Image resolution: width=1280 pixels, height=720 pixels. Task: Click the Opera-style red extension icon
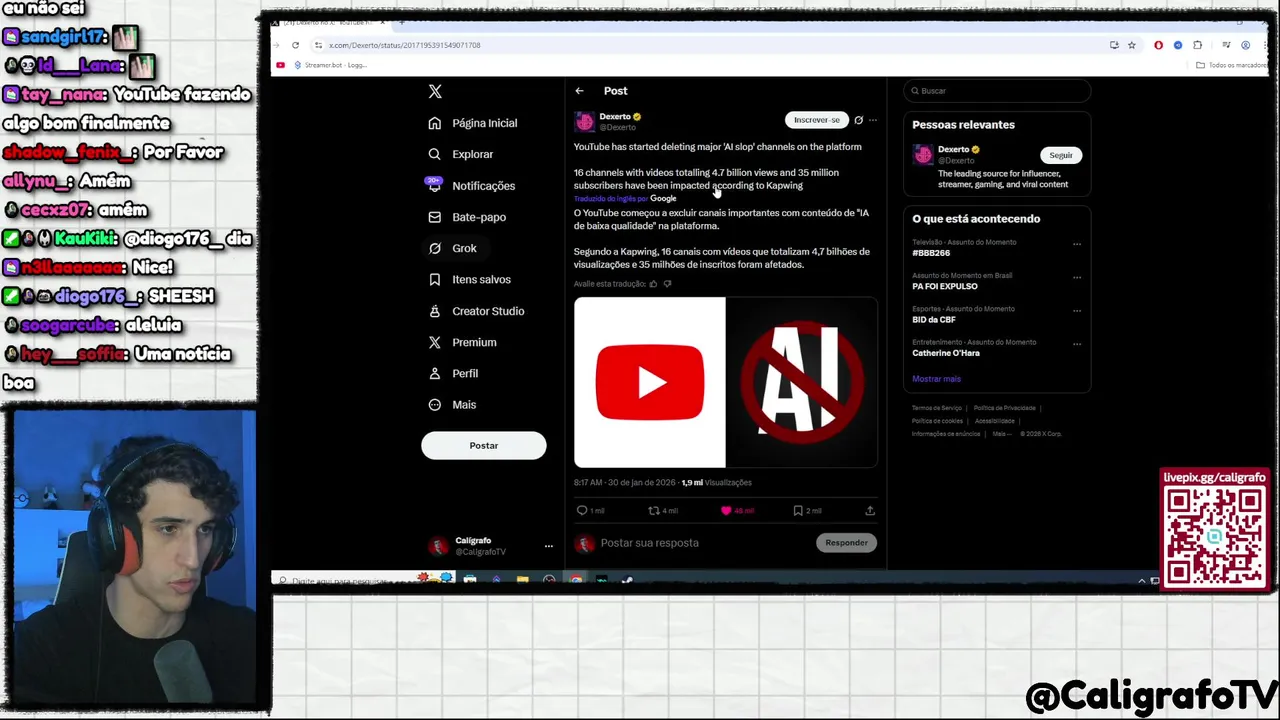point(1158,45)
